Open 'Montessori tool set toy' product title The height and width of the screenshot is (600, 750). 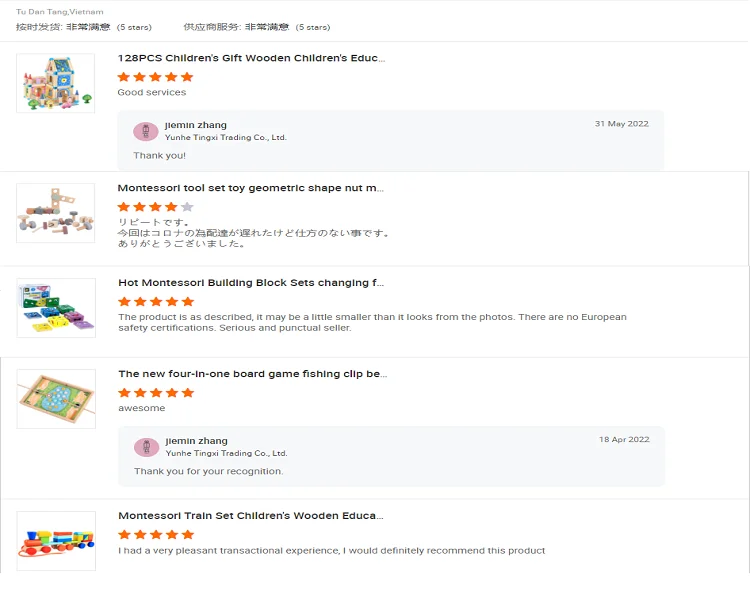point(251,188)
